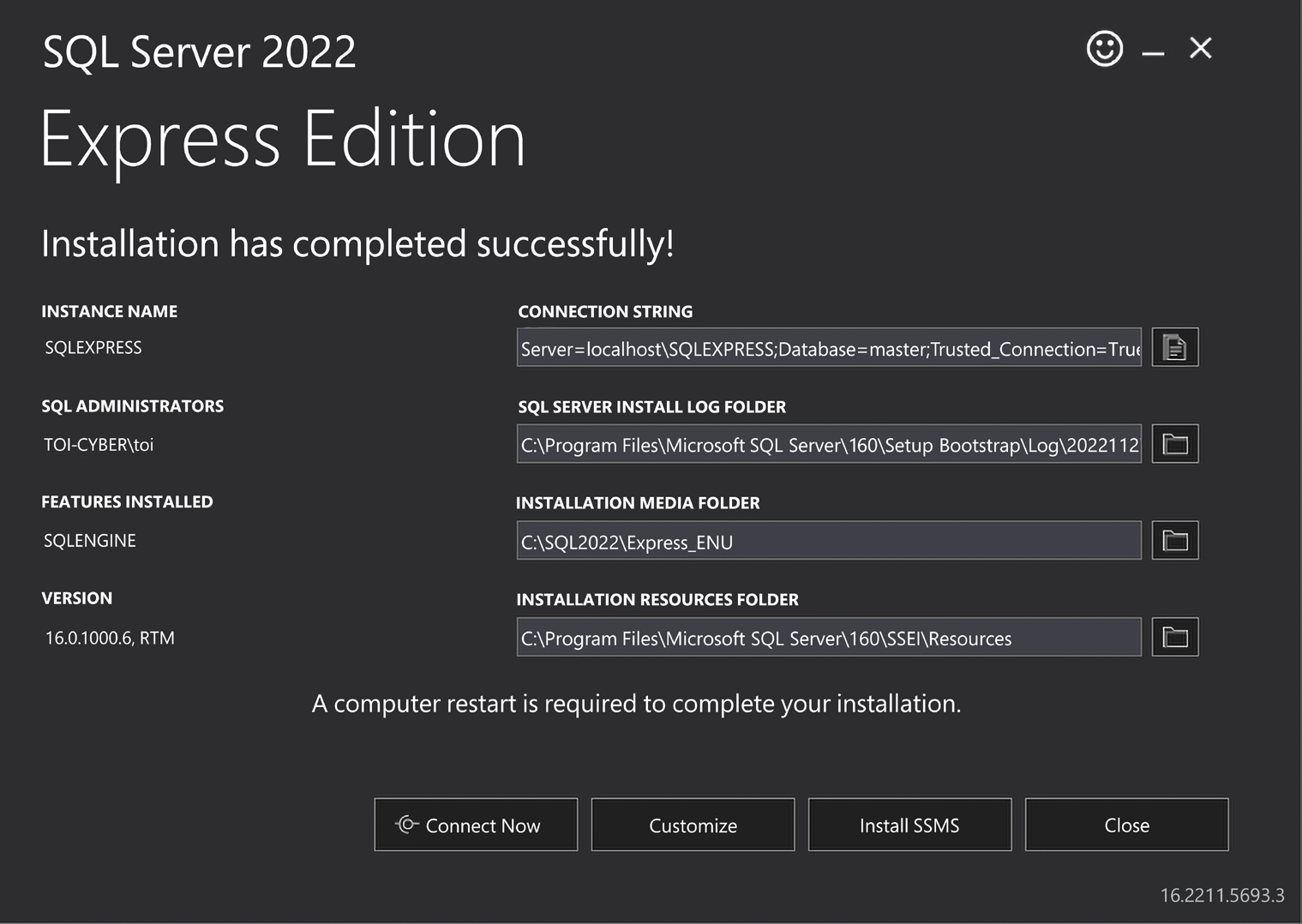
Task: Click the Customize button
Action: pyautogui.click(x=693, y=825)
